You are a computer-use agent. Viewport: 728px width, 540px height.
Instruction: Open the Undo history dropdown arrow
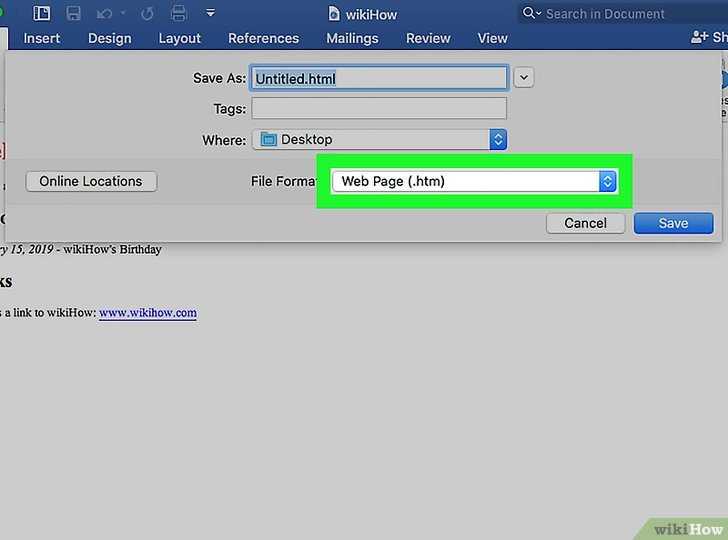pyautogui.click(x=123, y=13)
